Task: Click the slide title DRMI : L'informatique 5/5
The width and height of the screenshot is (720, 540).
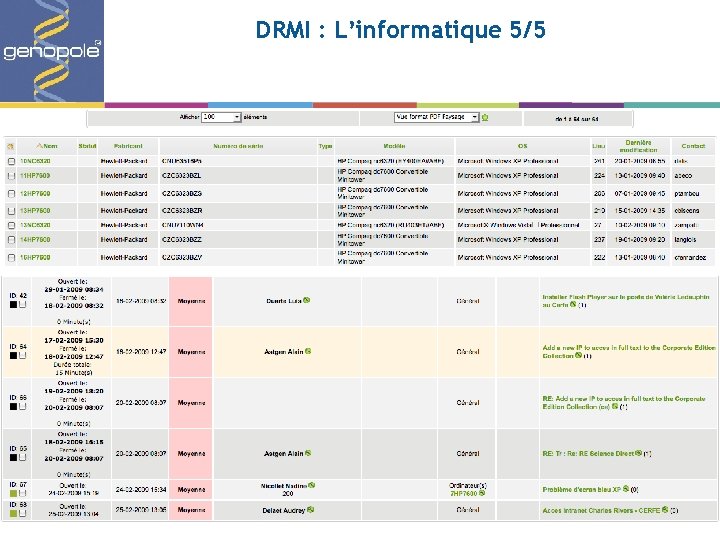Action: pyautogui.click(x=400, y=30)
